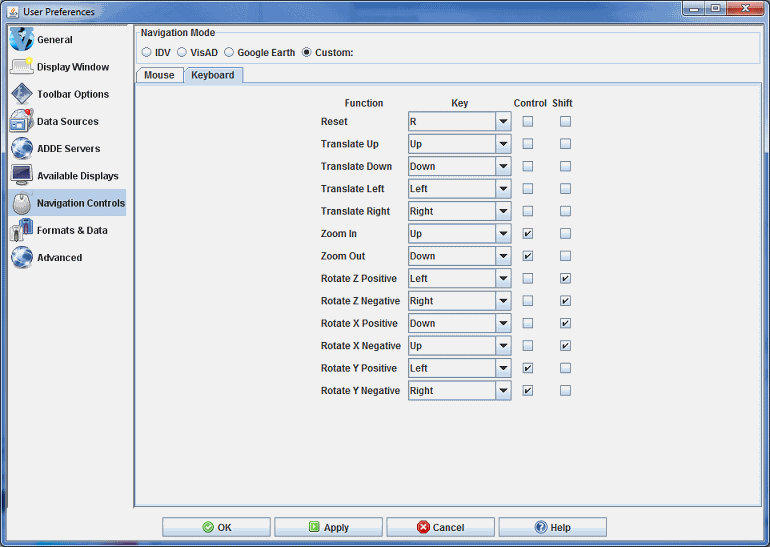The width and height of the screenshot is (770, 547).
Task: Open the Advanced preferences icon
Action: pyautogui.click(x=21, y=257)
